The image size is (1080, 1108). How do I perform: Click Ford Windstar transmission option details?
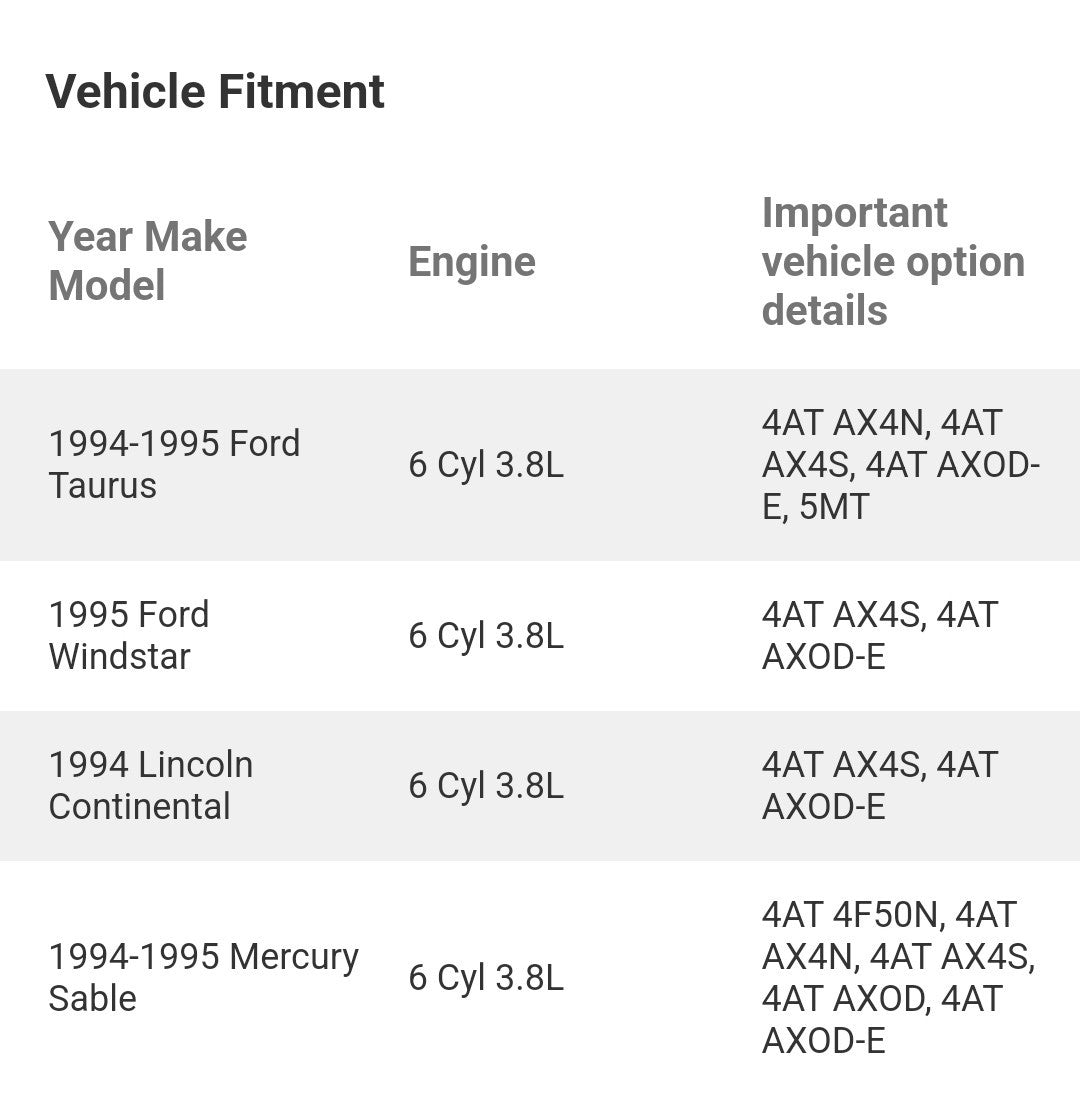880,635
